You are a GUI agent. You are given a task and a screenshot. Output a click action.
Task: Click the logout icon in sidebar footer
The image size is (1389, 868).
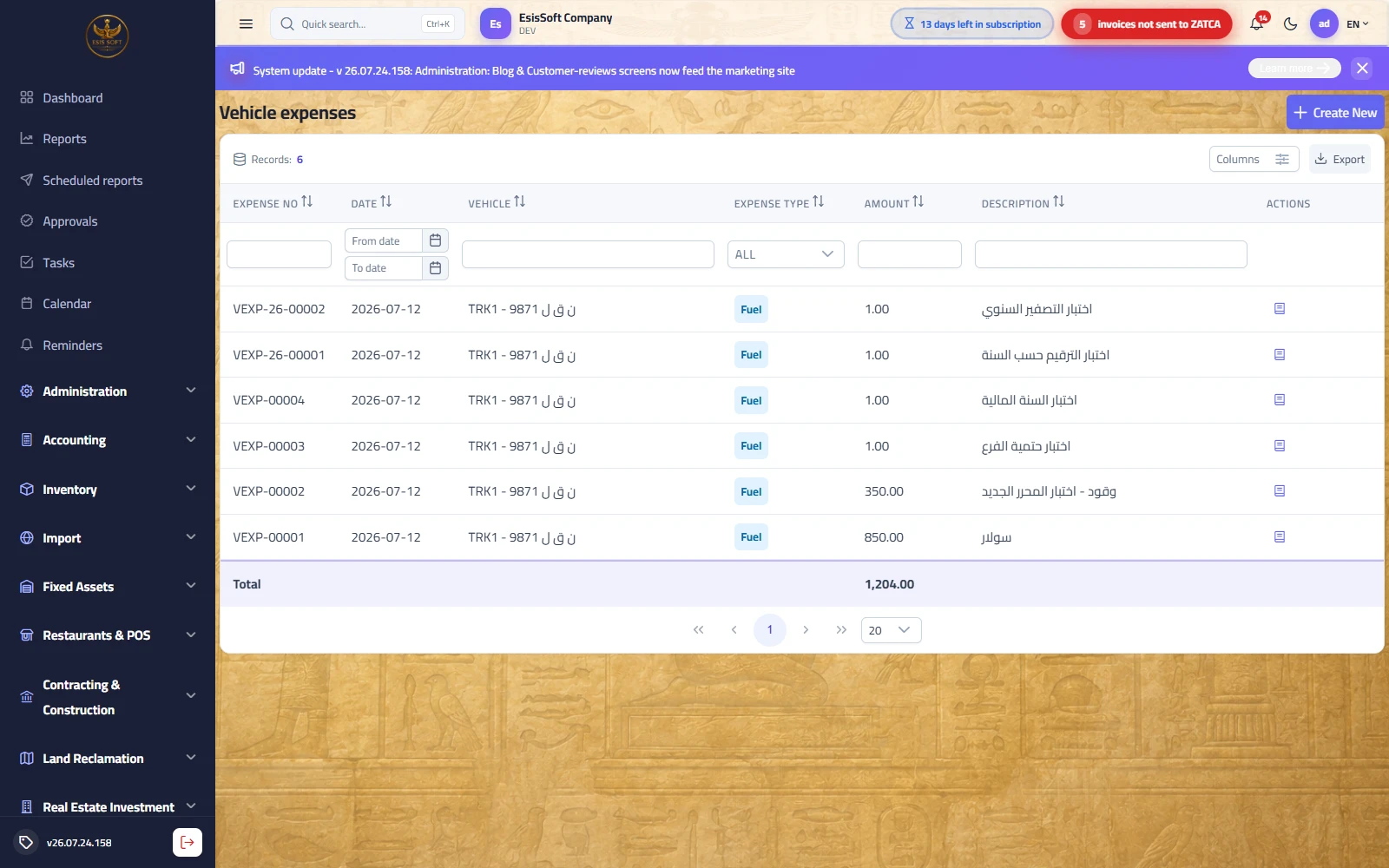coord(188,842)
